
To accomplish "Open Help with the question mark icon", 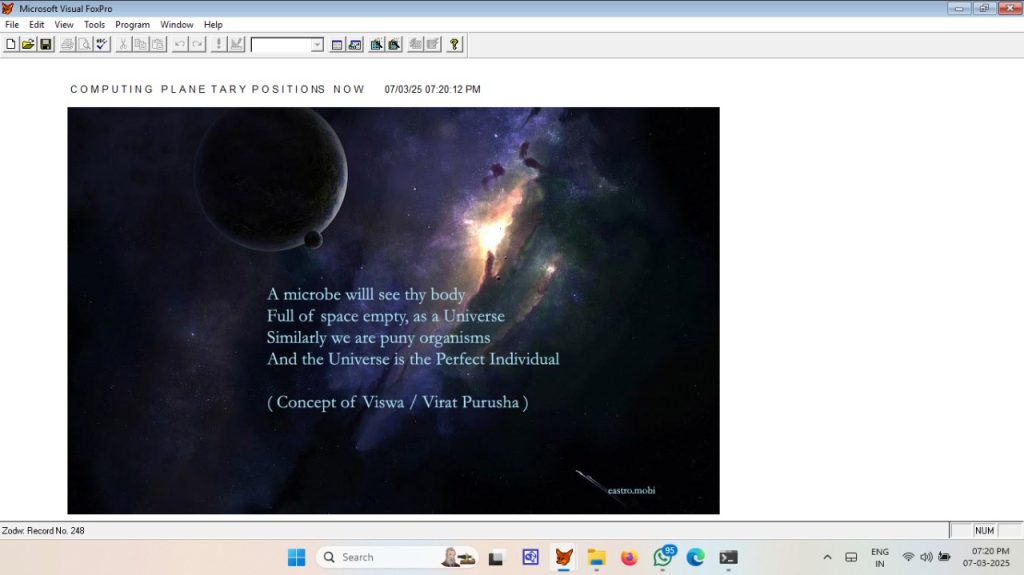I will click(455, 44).
